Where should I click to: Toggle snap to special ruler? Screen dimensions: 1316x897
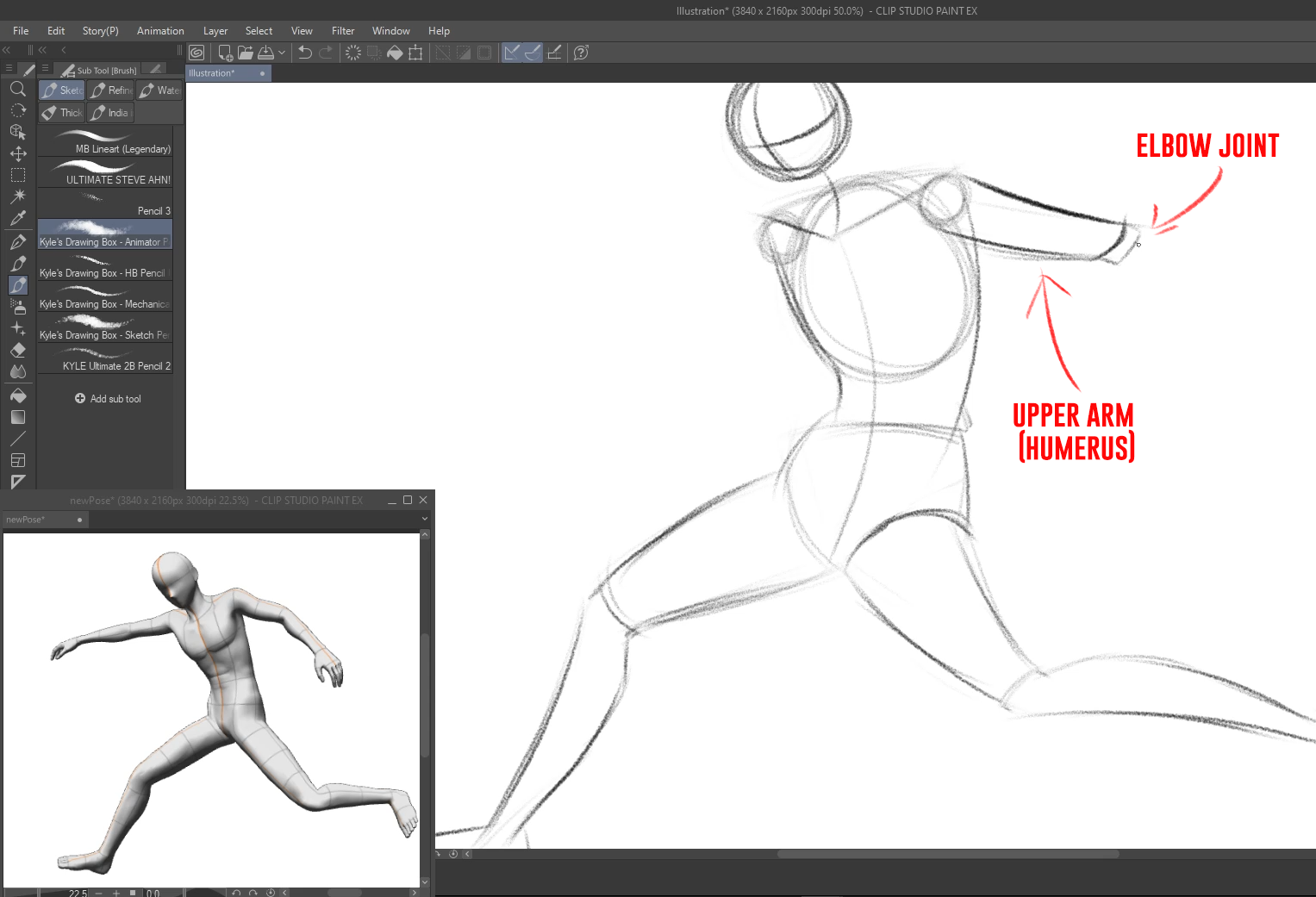[x=533, y=53]
